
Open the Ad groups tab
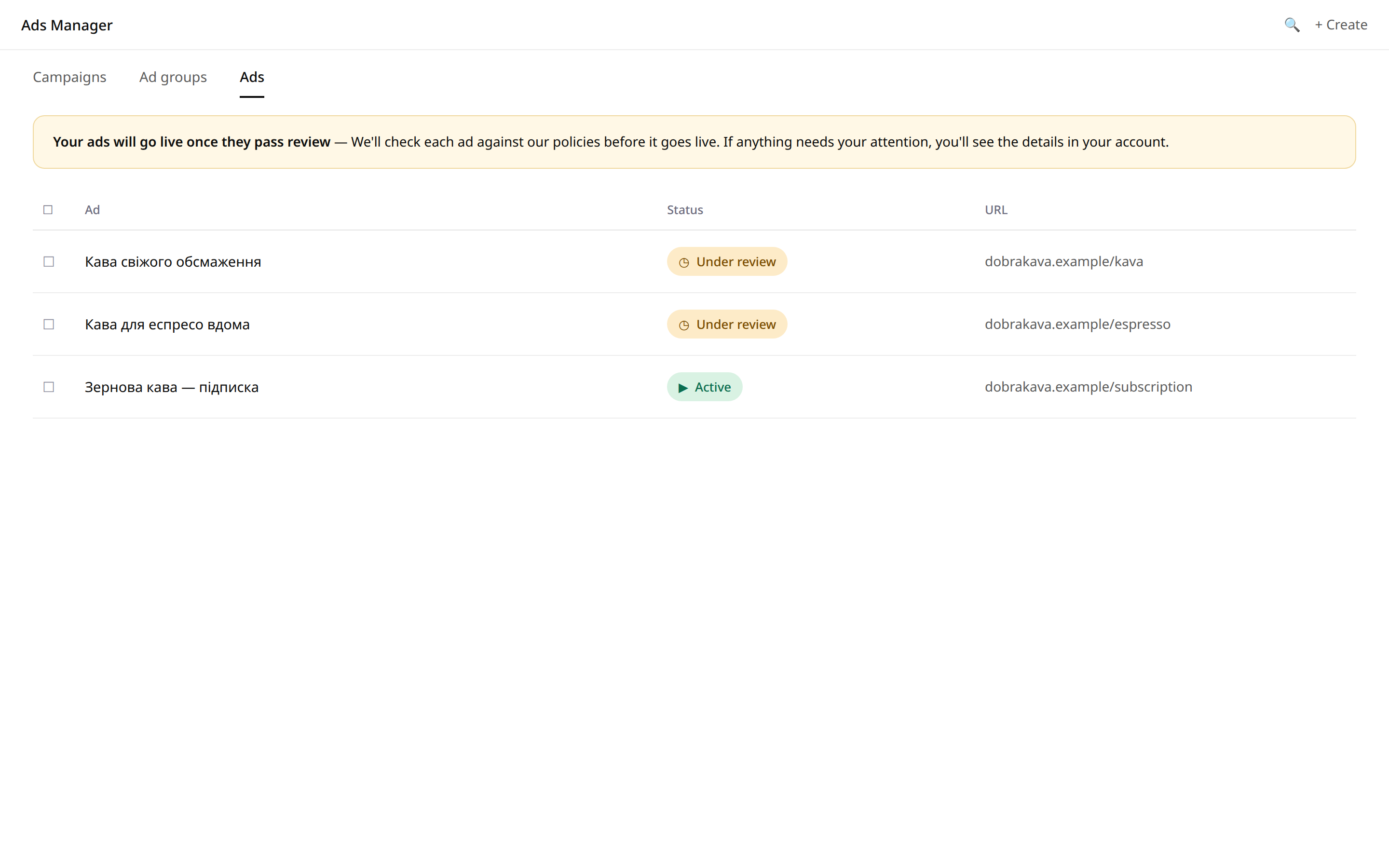(x=173, y=77)
